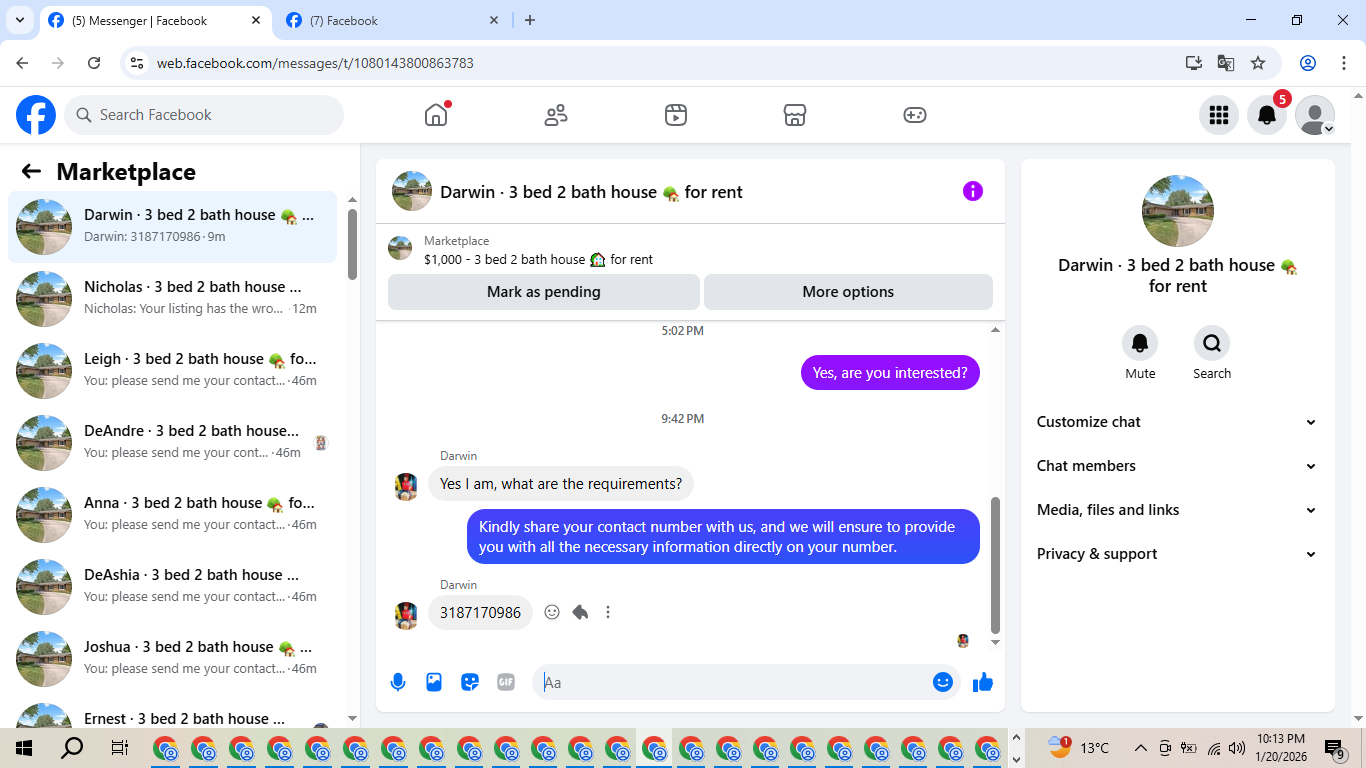Screen dimensions: 1366x768
Task: Open more options for 3187170986 message
Action: [608, 612]
